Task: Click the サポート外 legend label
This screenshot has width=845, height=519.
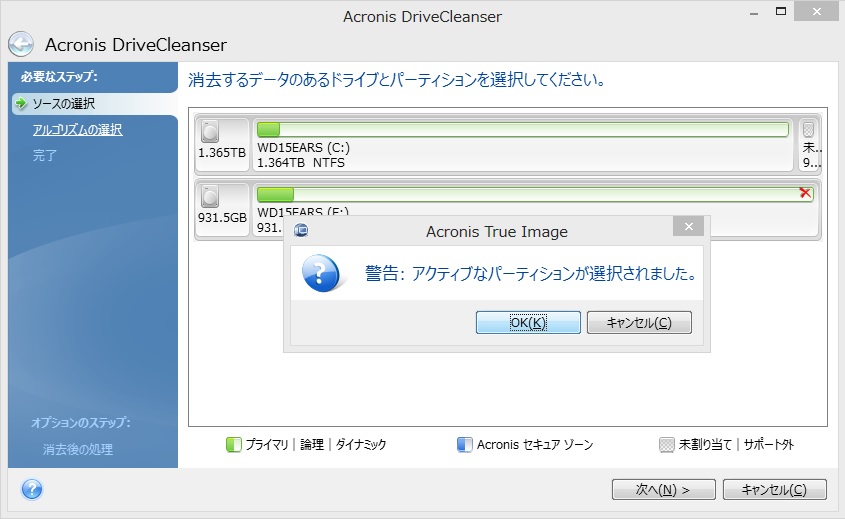Action: coord(769,445)
